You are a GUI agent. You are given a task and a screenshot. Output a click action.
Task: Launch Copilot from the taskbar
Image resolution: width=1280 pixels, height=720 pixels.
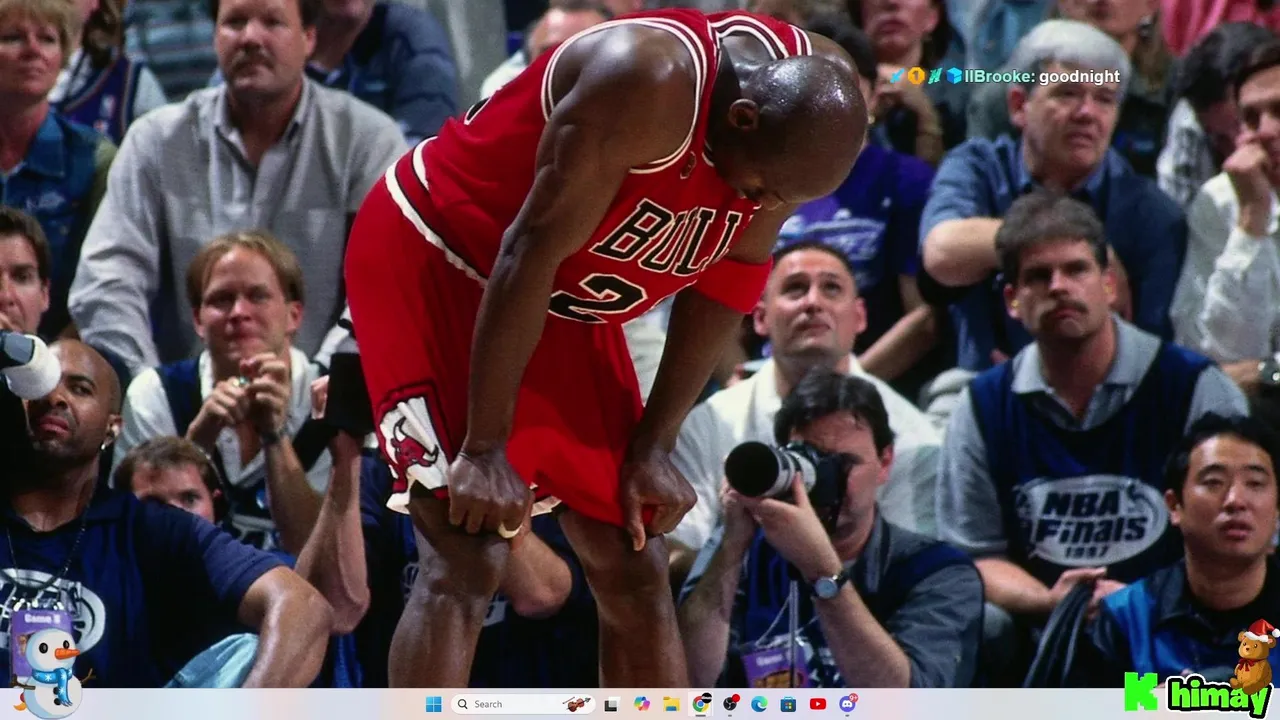(642, 704)
